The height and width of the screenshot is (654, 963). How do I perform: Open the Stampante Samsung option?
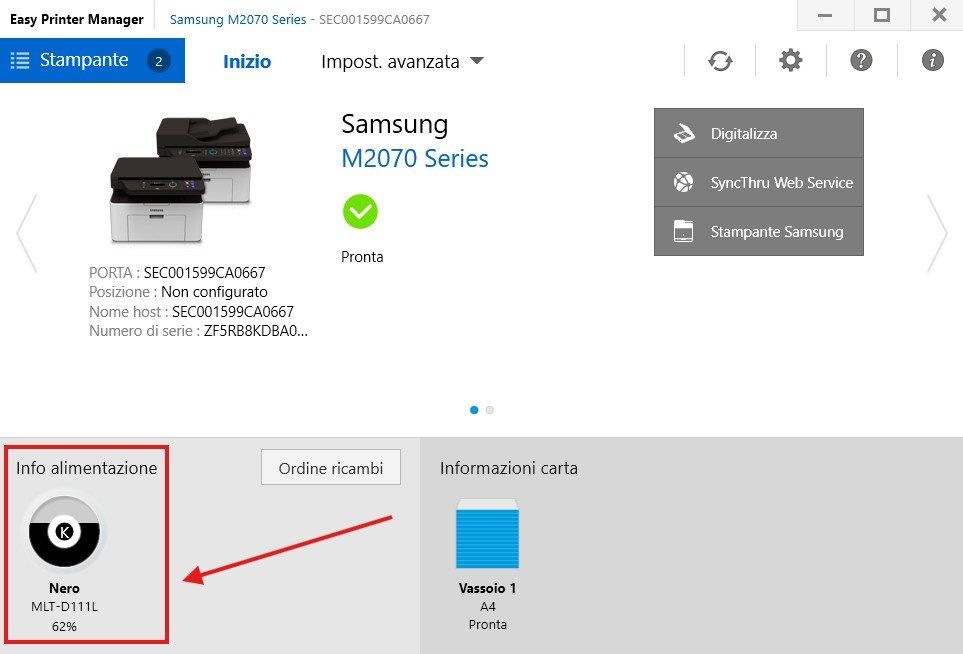[758, 232]
